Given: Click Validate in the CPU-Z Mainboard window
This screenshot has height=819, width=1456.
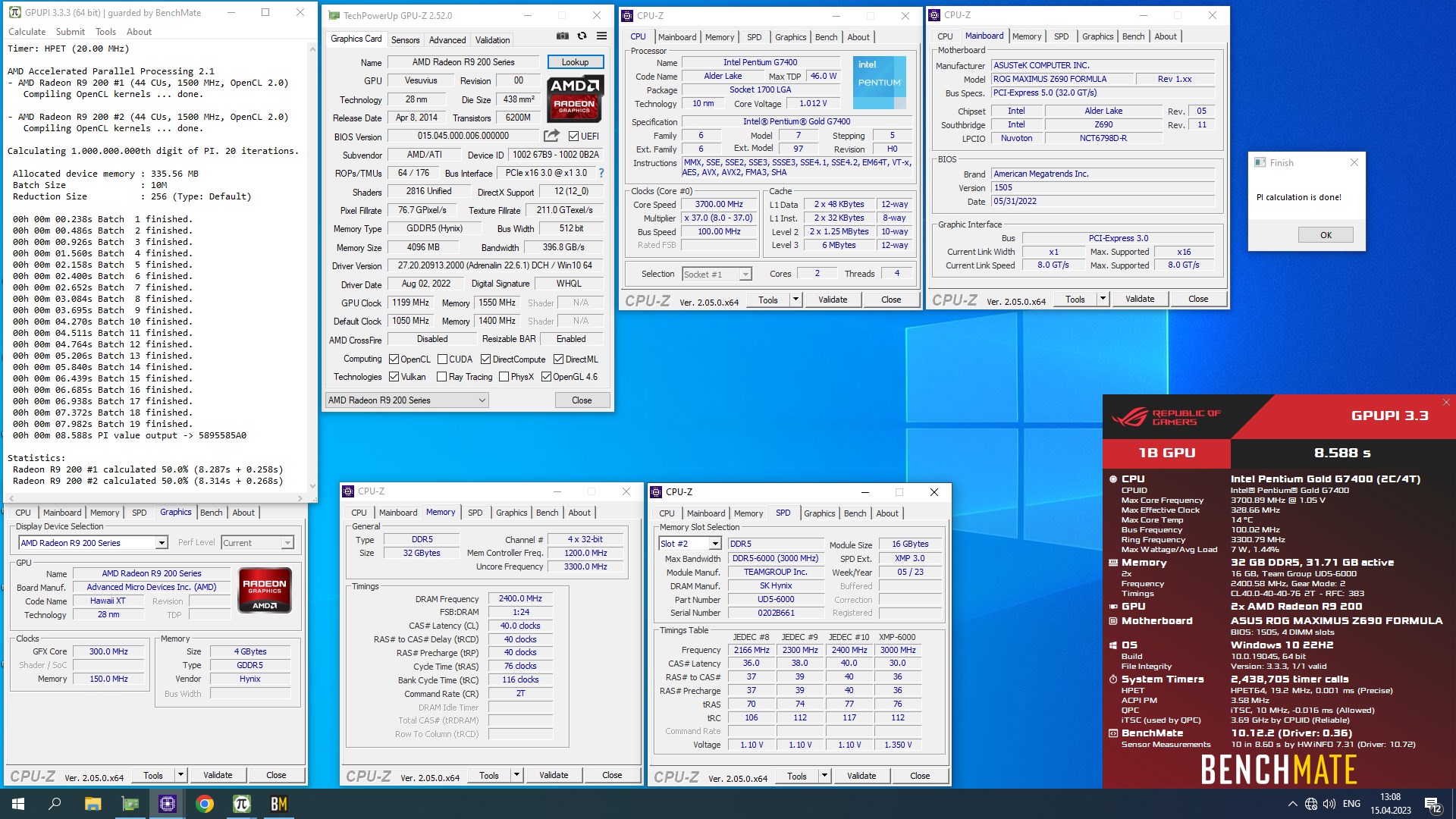Looking at the screenshot, I should tap(1140, 299).
